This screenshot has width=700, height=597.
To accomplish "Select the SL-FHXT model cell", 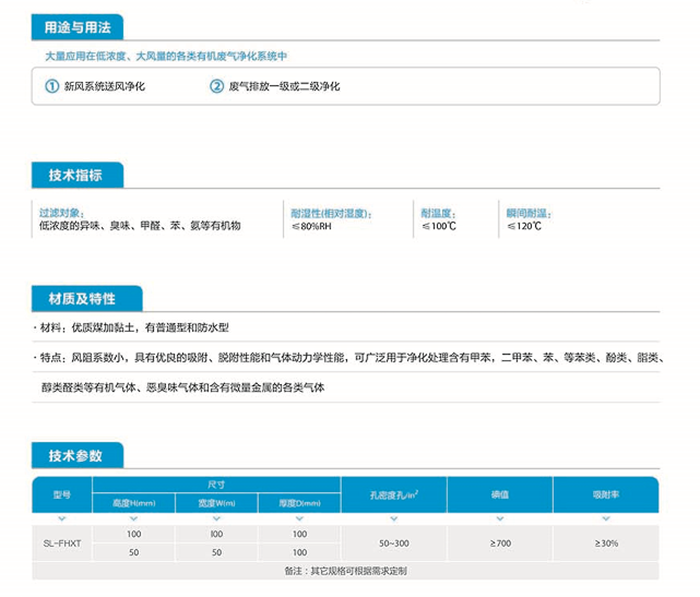I will (61, 543).
